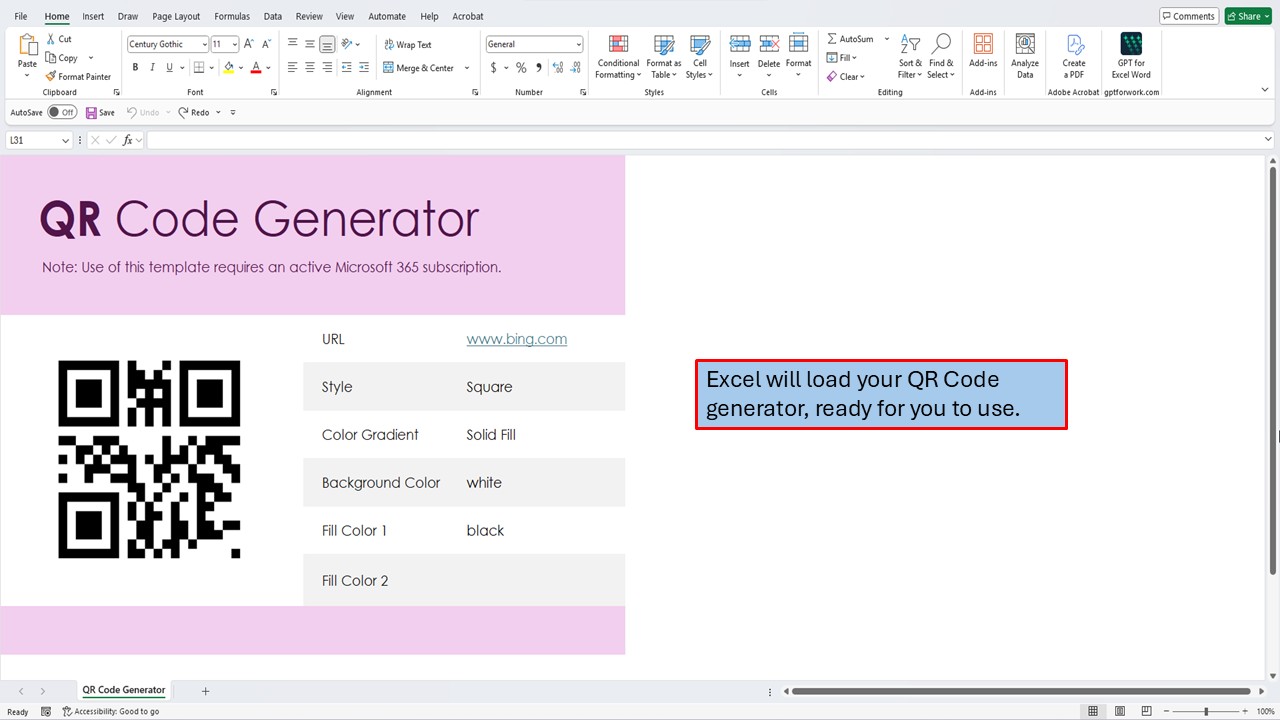Image resolution: width=1280 pixels, height=720 pixels.
Task: Open the Review menu tab
Action: click(x=309, y=16)
